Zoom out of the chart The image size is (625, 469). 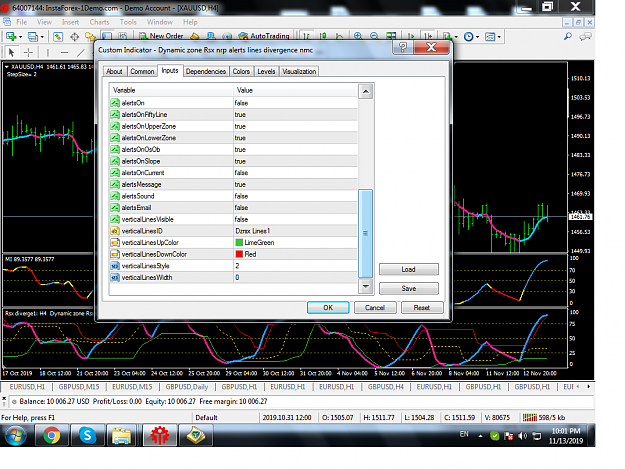[x=374, y=36]
